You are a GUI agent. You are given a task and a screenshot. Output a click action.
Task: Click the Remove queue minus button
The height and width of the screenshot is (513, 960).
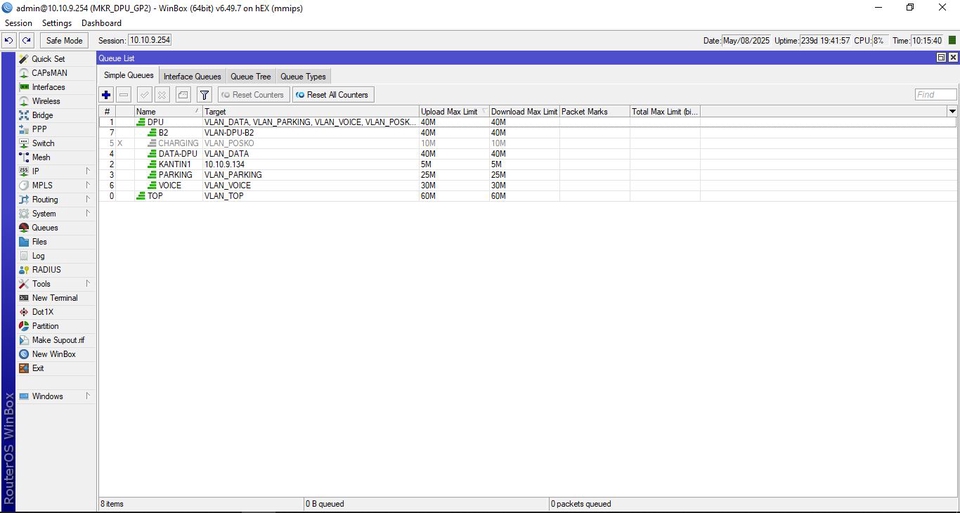(x=124, y=95)
